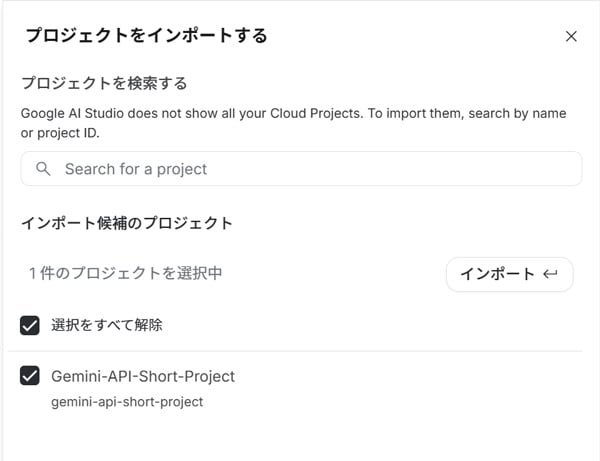Click the 選択をすべて解除 label

pyautogui.click(x=107, y=325)
